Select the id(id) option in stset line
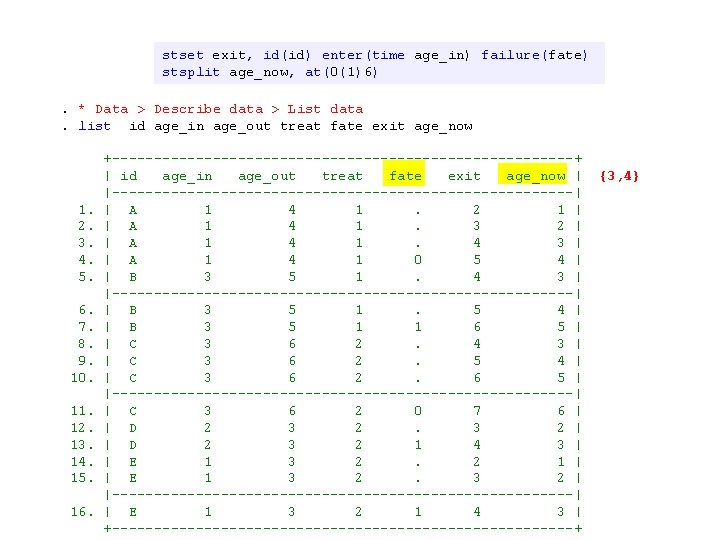 coord(287,56)
